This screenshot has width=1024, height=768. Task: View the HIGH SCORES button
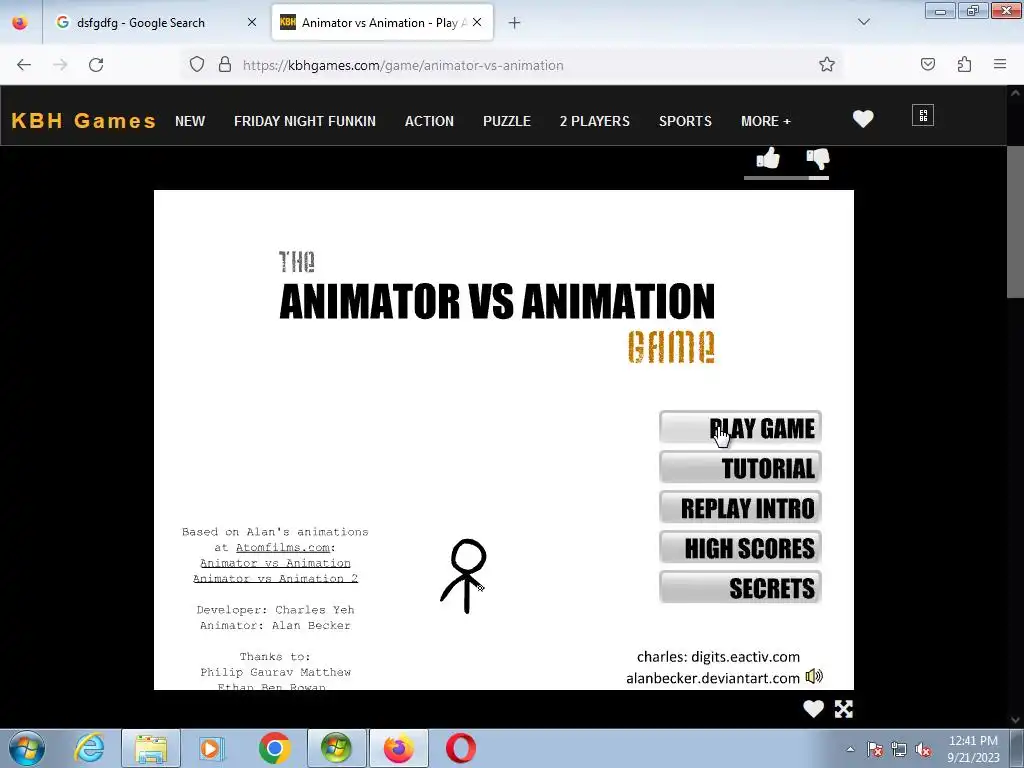[740, 547]
